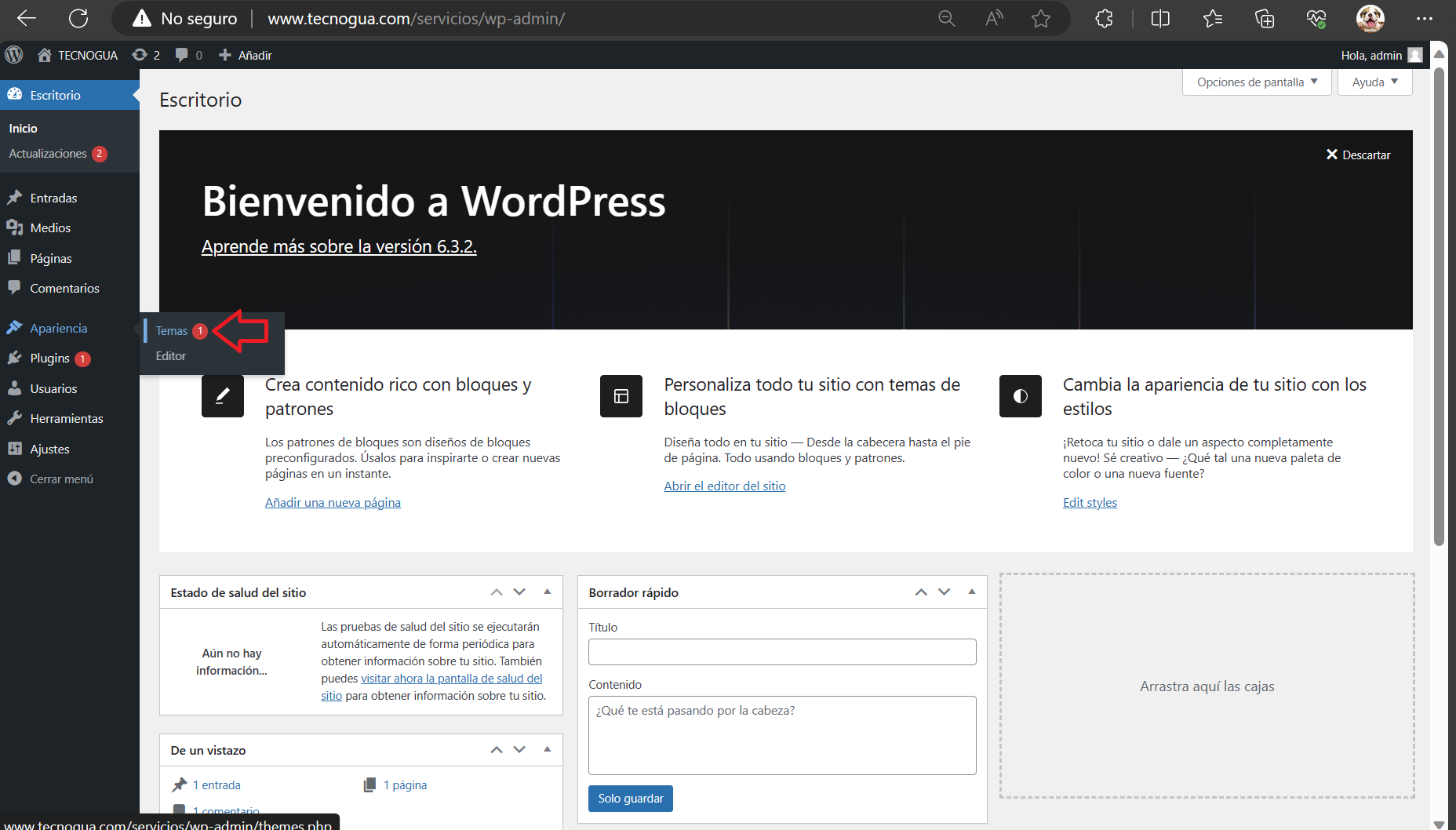This screenshot has width=1456, height=830.
Task: Open Actualizaciones submenu
Action: tap(58, 154)
